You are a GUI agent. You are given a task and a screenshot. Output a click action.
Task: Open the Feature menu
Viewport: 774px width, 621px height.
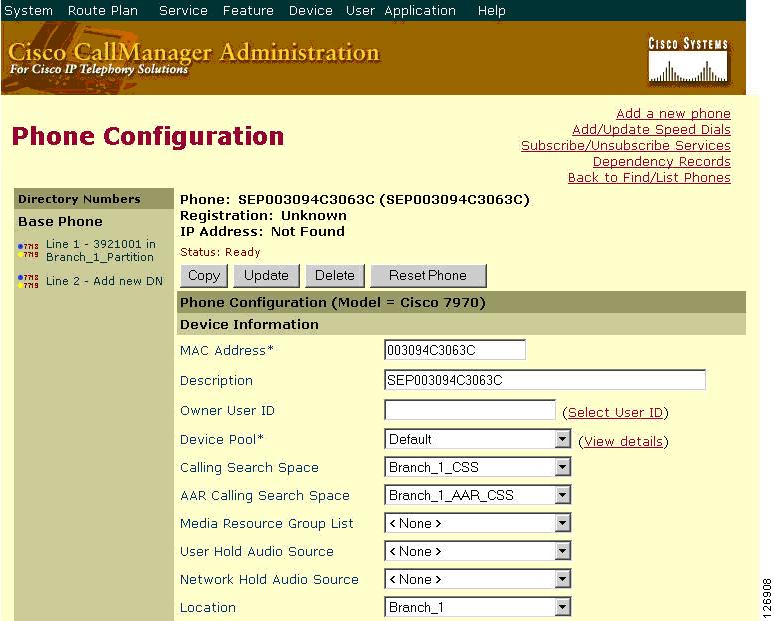[248, 10]
